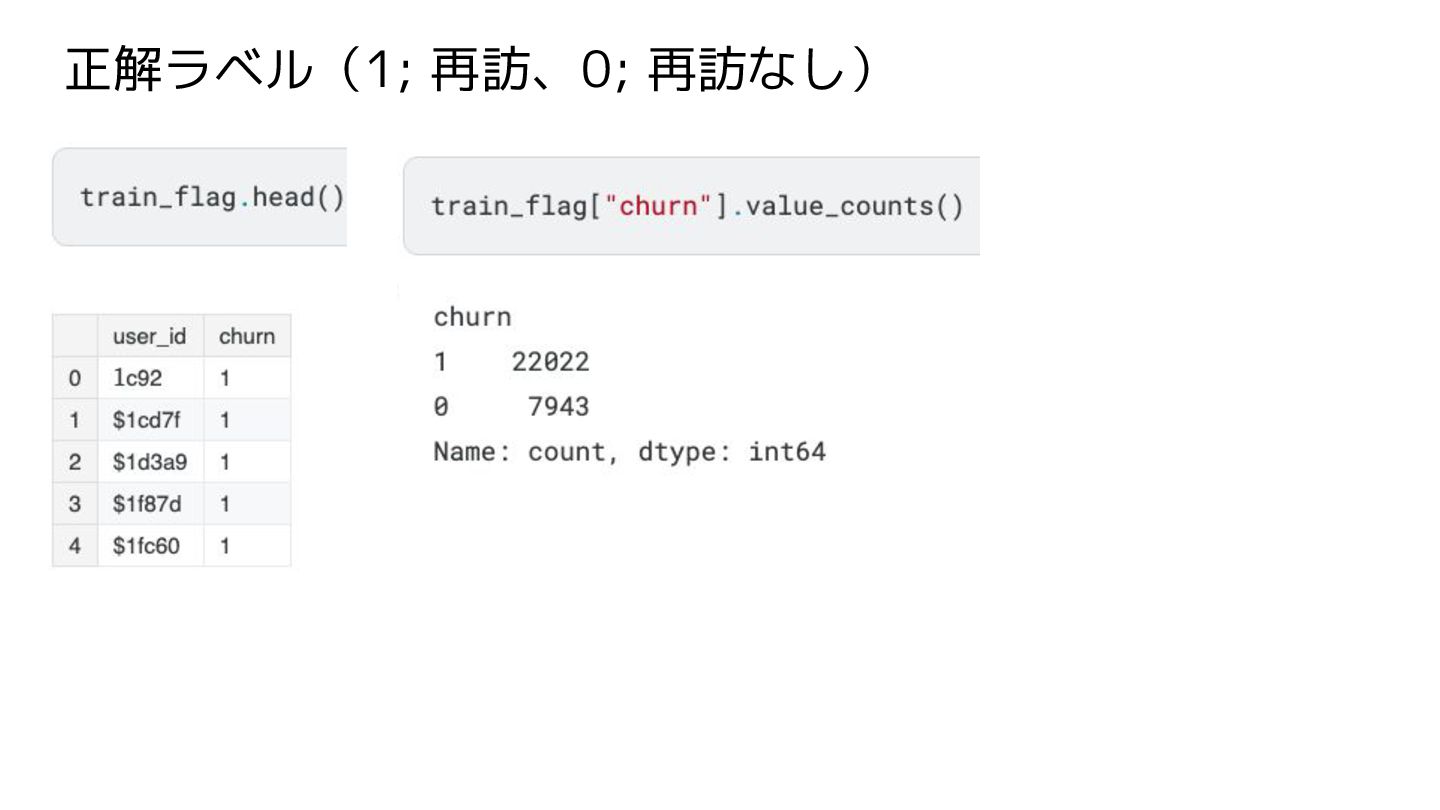Select the user_id column header

coord(149,337)
